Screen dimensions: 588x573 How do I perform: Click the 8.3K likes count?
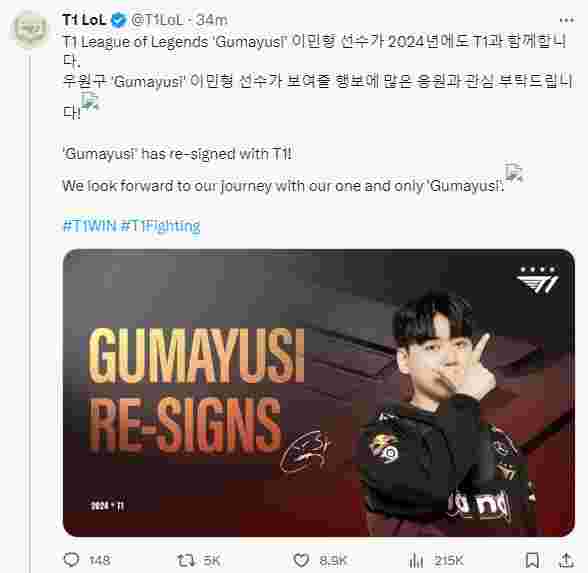point(333,560)
